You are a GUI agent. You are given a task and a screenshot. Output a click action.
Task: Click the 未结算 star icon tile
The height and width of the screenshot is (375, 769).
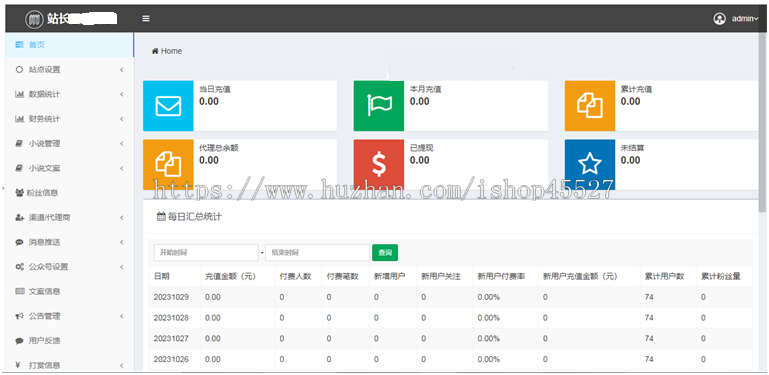point(590,164)
